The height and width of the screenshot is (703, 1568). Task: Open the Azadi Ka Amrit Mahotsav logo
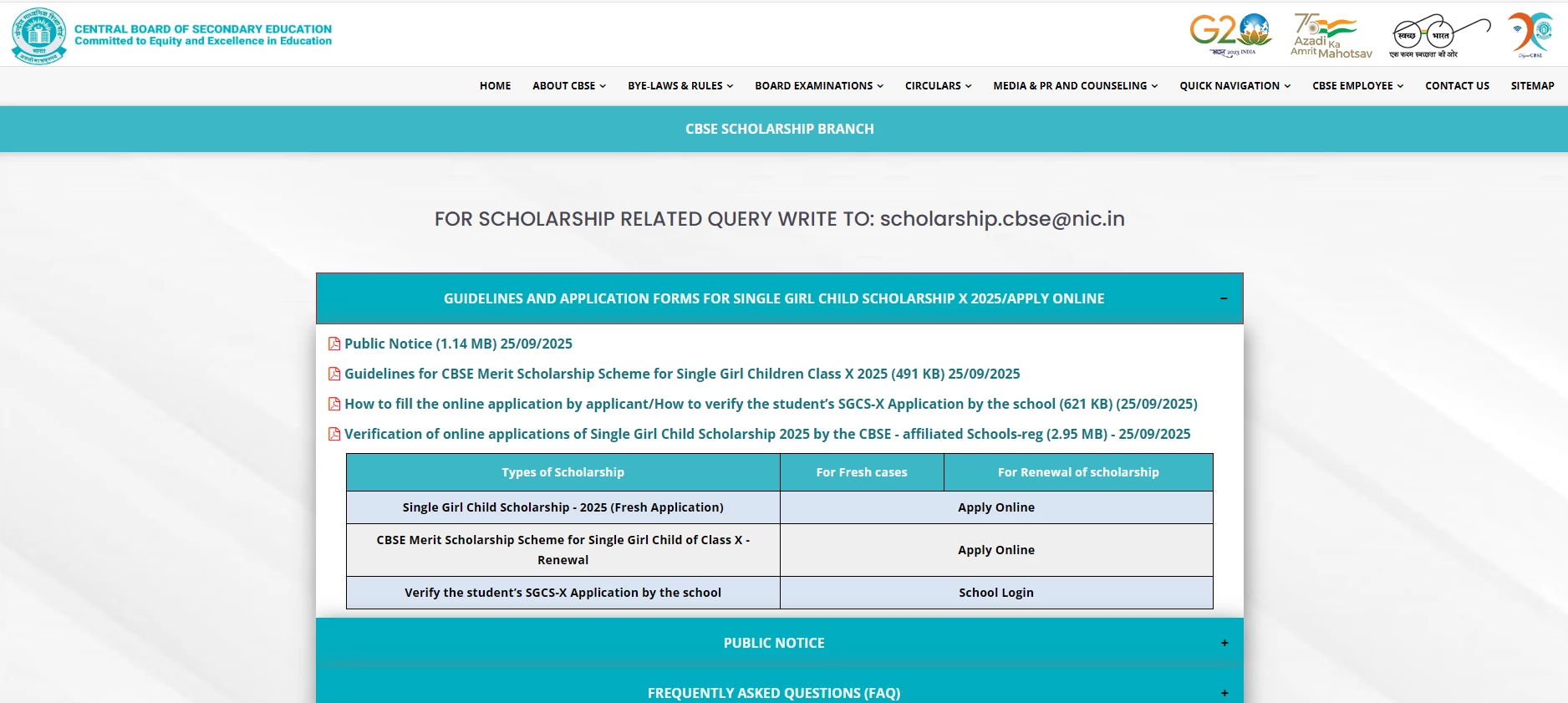click(x=1331, y=36)
